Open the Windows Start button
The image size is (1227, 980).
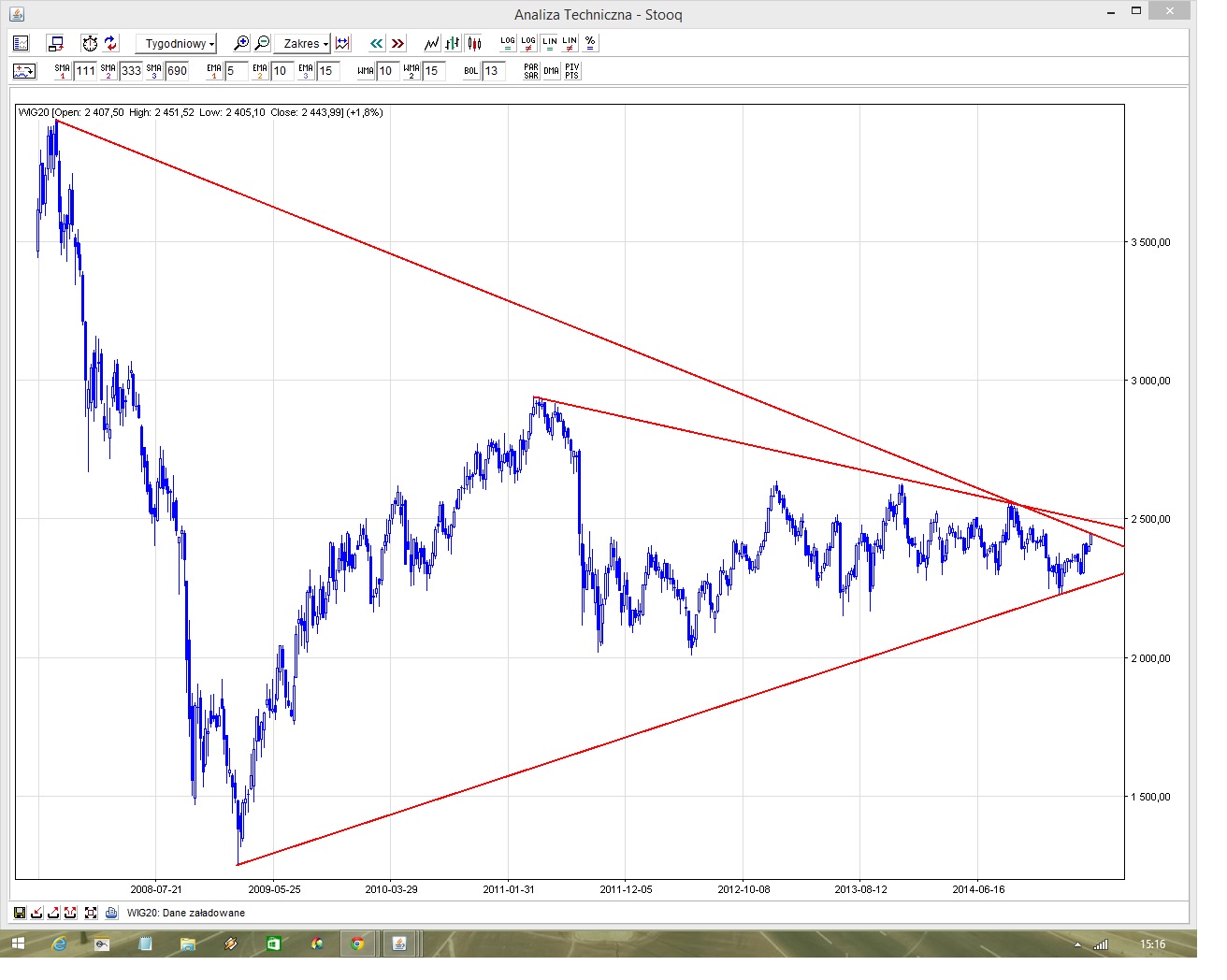coord(19,944)
